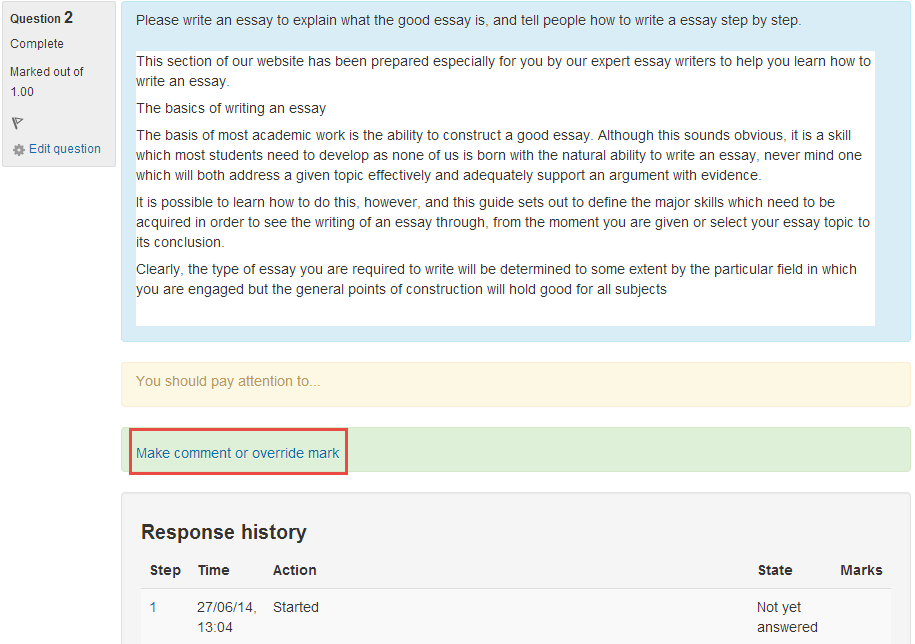Image resolution: width=915 pixels, height=644 pixels.
Task: Select the Marks column header
Action: 860,570
